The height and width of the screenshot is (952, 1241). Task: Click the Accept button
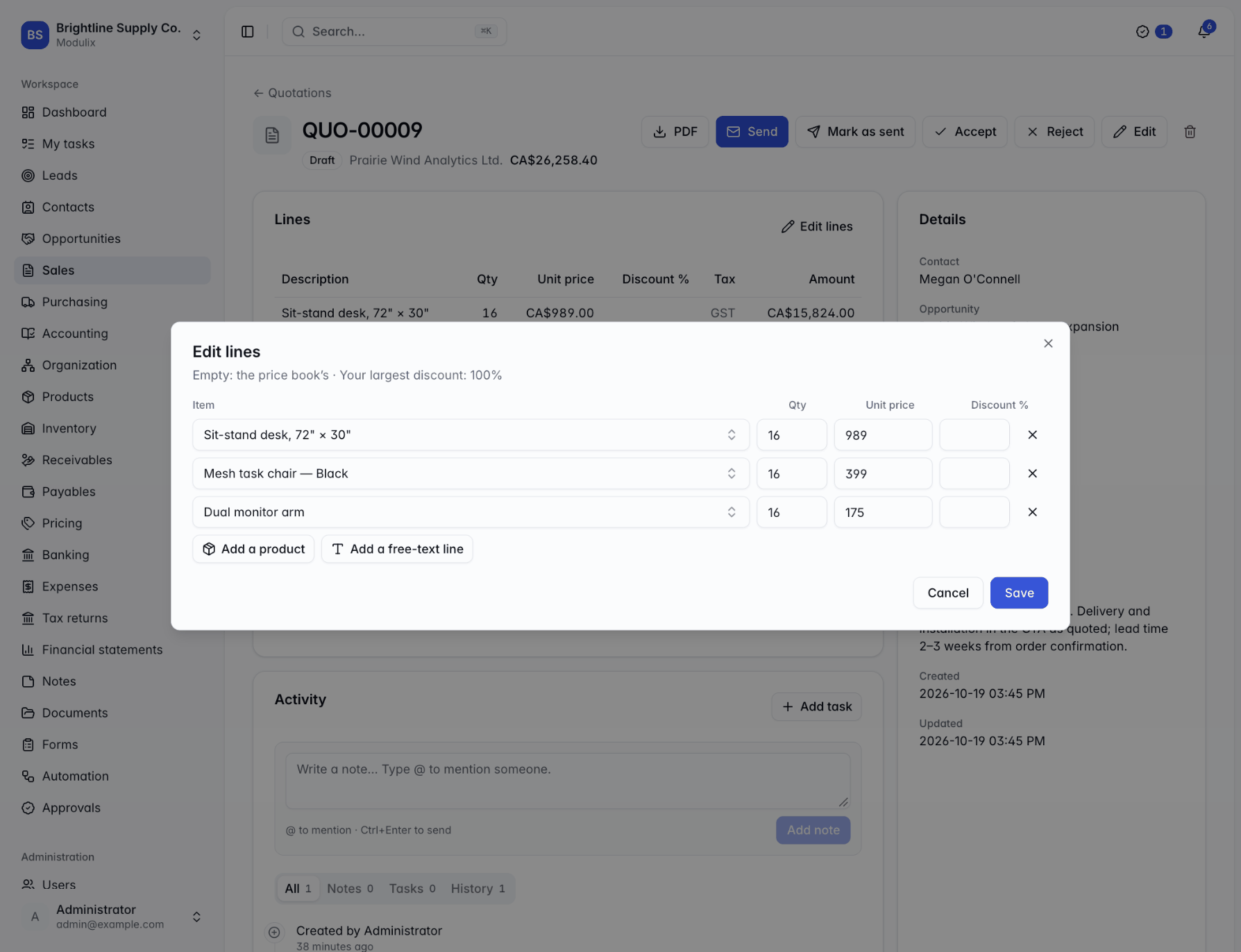[965, 132]
